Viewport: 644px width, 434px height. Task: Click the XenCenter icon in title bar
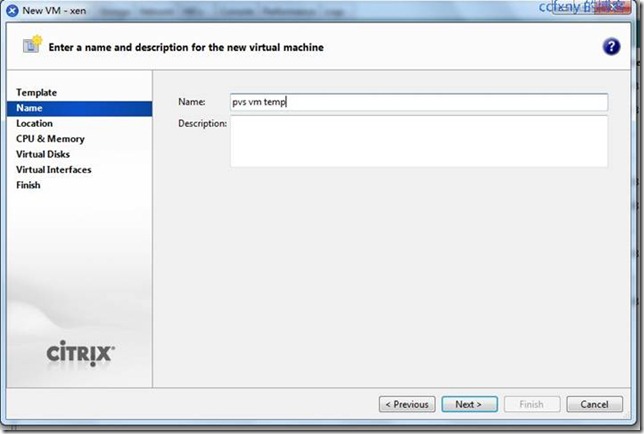(12, 11)
